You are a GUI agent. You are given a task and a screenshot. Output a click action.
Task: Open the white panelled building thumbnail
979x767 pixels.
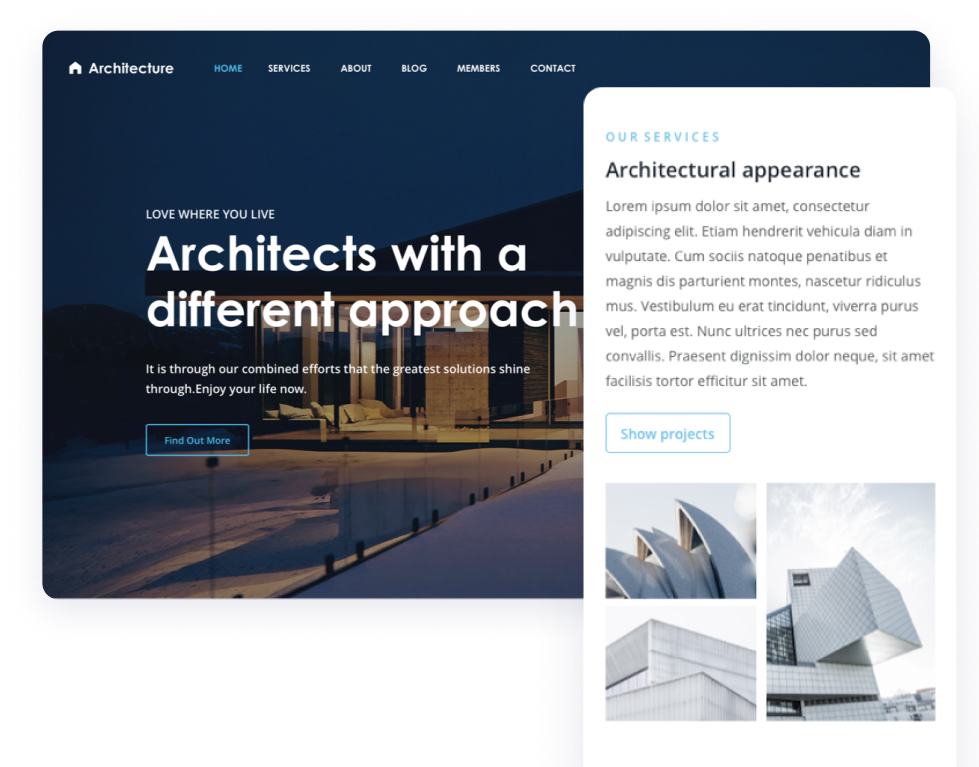681,663
